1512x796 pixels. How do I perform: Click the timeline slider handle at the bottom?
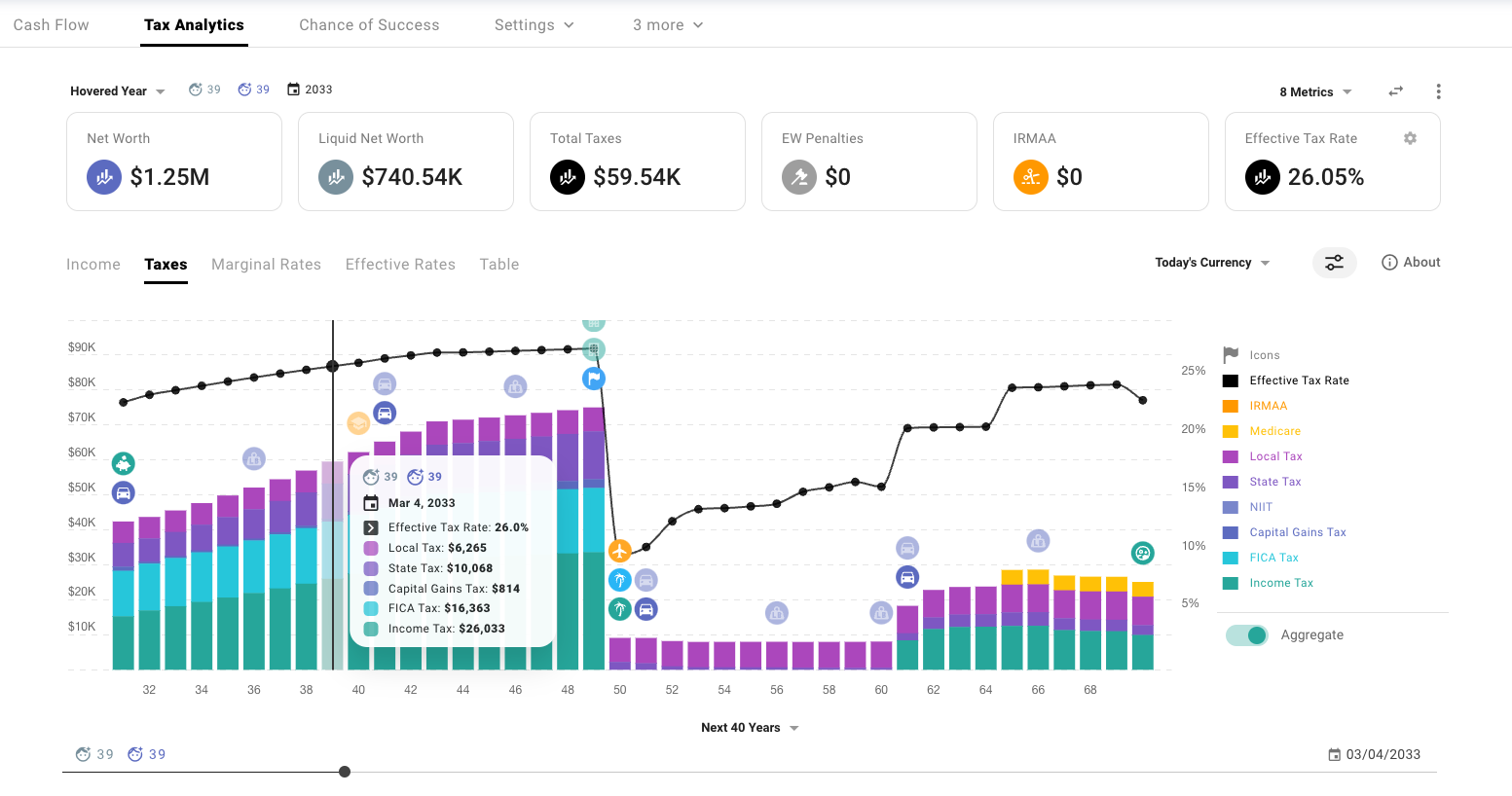pyautogui.click(x=344, y=771)
